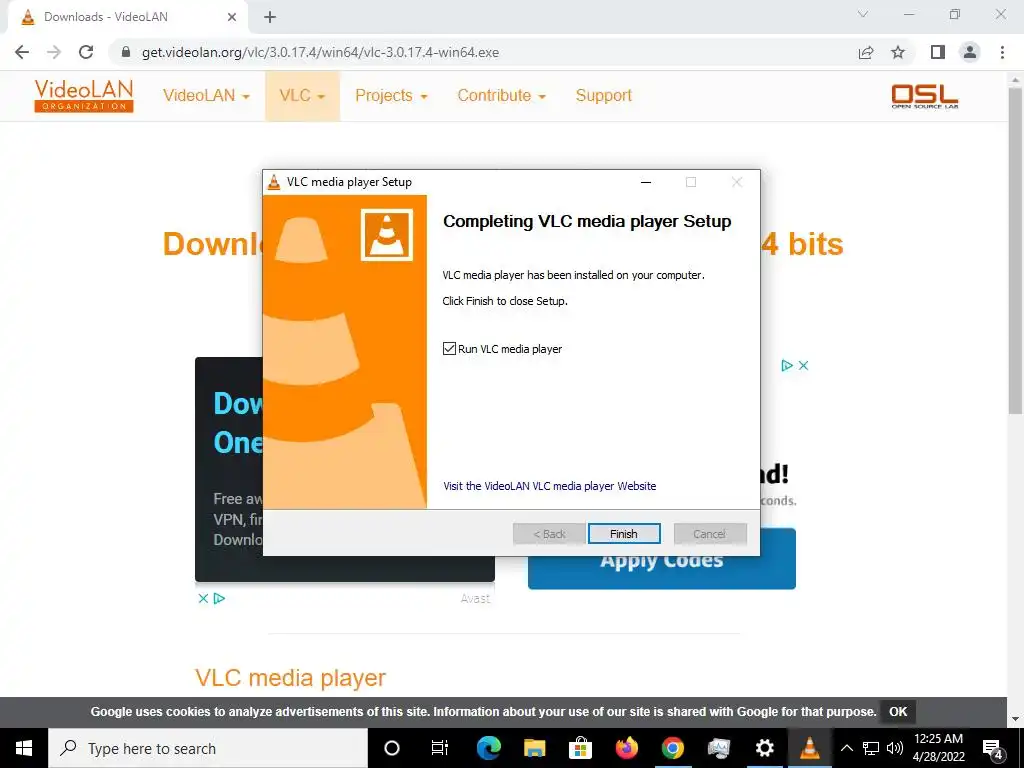Click the page vertical scrollbar thumb
Viewport: 1024px width, 768px height.
point(1015,251)
